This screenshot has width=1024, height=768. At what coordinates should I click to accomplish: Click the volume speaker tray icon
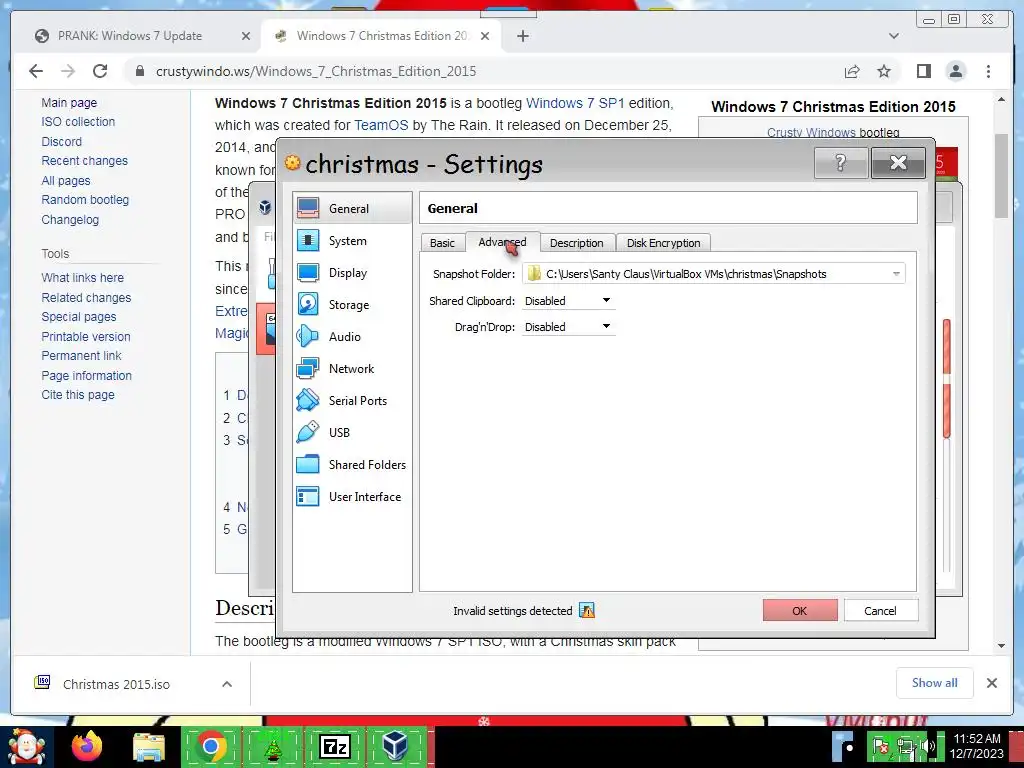929,746
